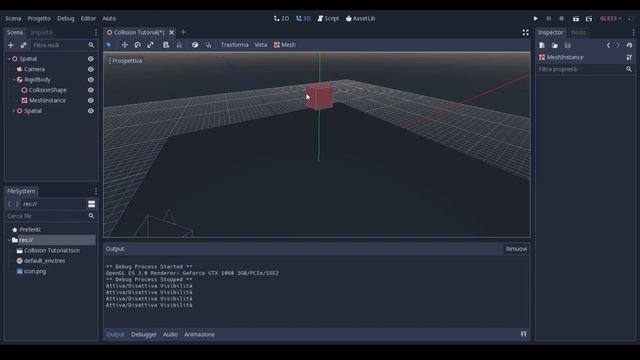Toggle FileSystem split view mode icon
The width and height of the screenshot is (640, 360).
91,204
